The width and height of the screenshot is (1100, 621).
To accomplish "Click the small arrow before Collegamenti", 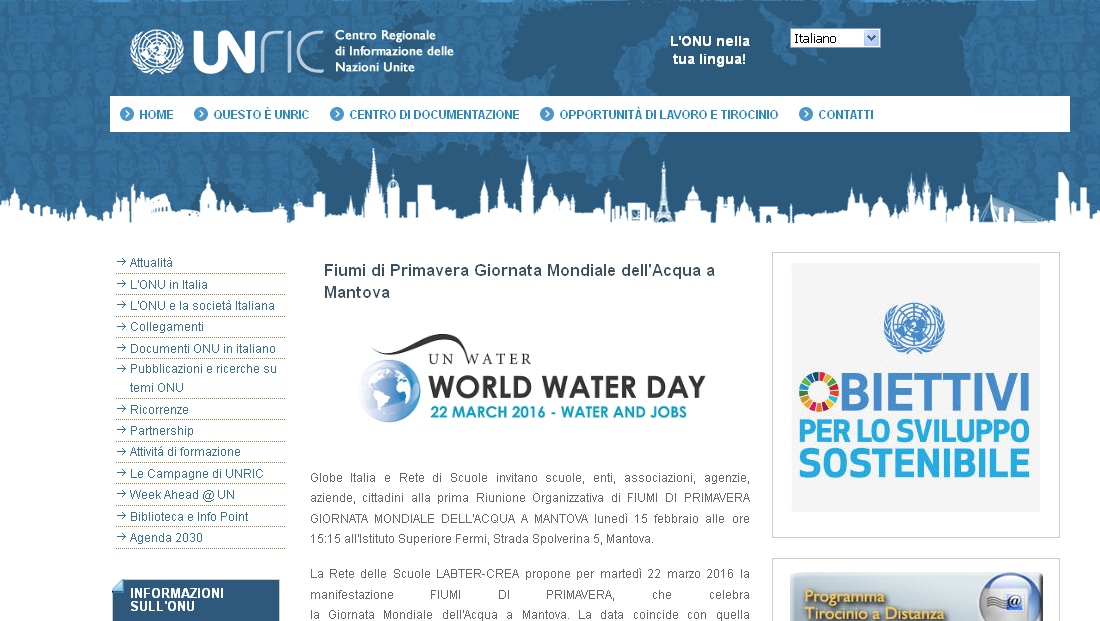I will [x=121, y=326].
